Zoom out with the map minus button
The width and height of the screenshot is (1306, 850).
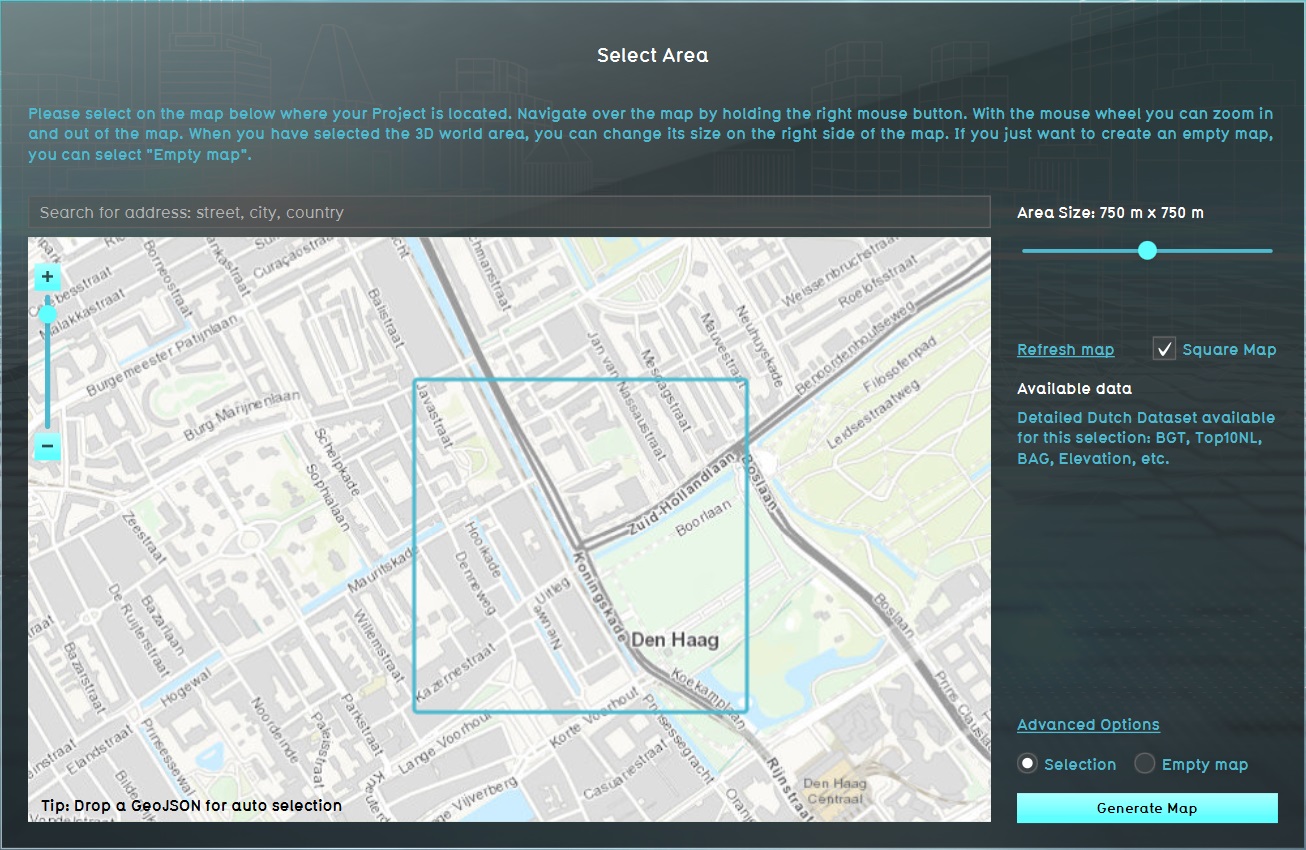click(x=48, y=446)
